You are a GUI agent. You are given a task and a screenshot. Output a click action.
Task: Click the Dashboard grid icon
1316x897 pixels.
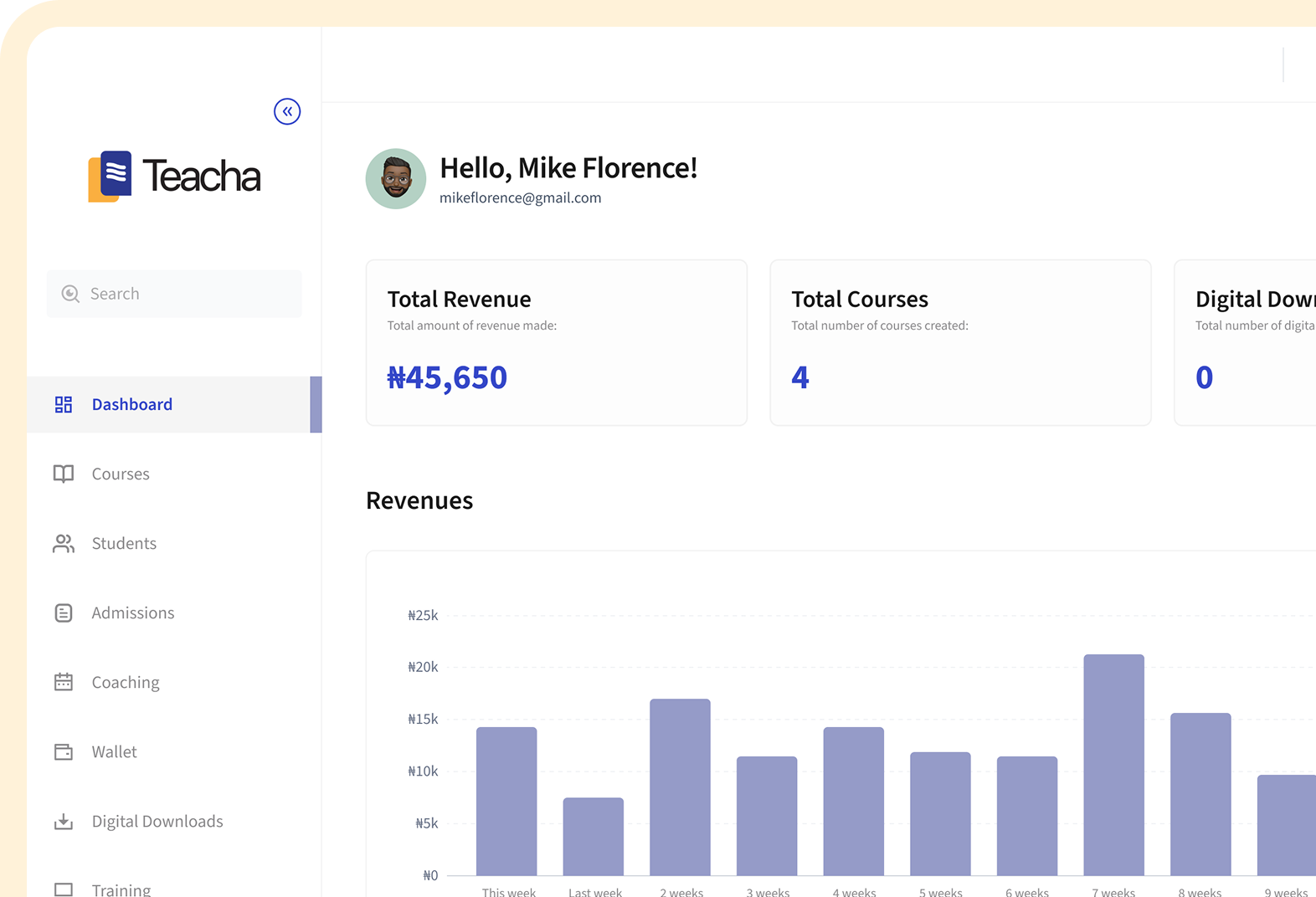[64, 405]
